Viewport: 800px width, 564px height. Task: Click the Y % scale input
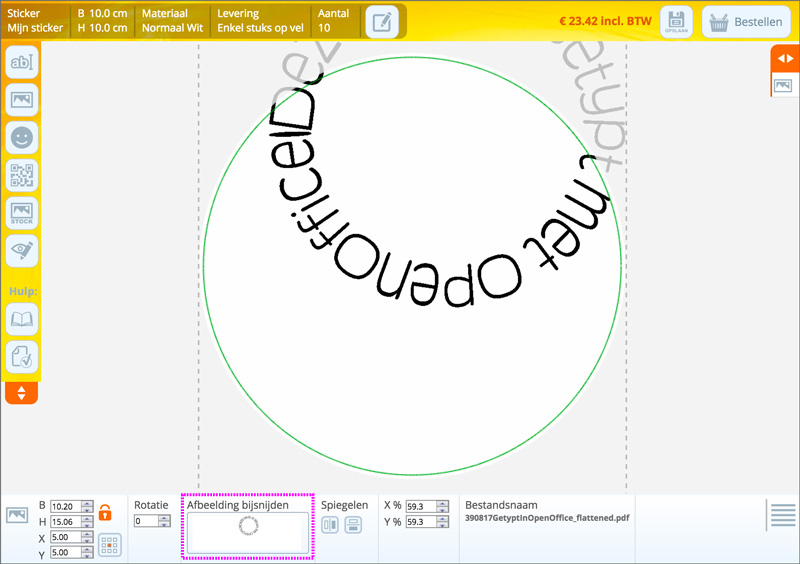coord(421,522)
